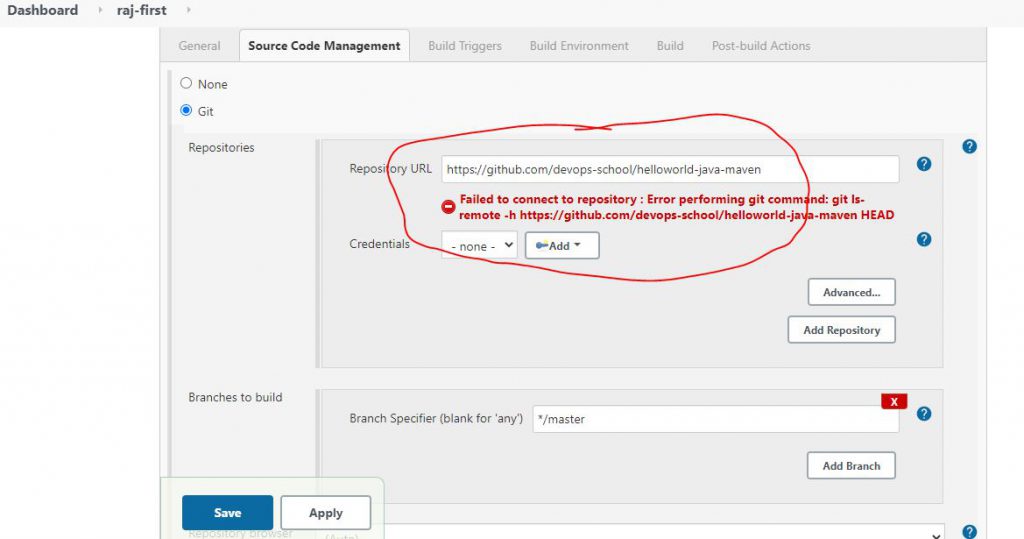
Task: Click the Add Repository button
Action: coord(841,330)
